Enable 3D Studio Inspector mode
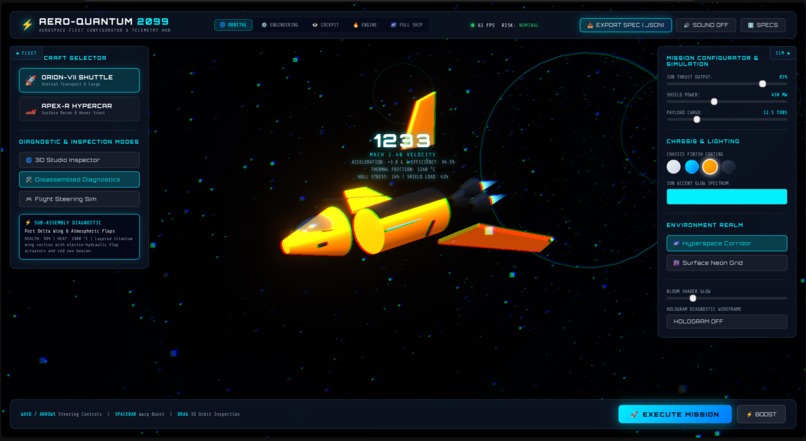 (79, 160)
